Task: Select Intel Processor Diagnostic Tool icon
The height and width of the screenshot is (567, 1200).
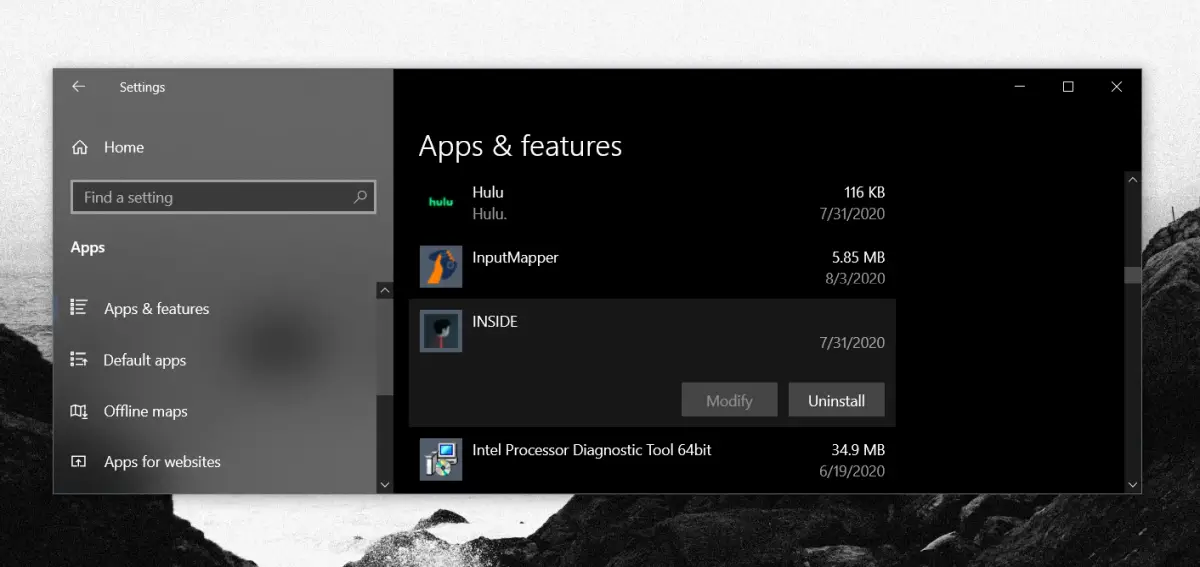Action: [441, 460]
